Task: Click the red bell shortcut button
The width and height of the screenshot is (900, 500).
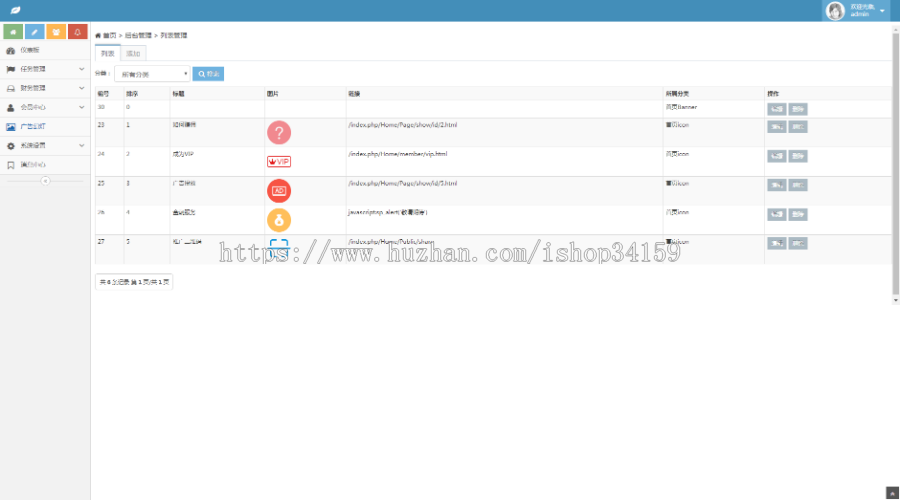Action: (x=77, y=32)
